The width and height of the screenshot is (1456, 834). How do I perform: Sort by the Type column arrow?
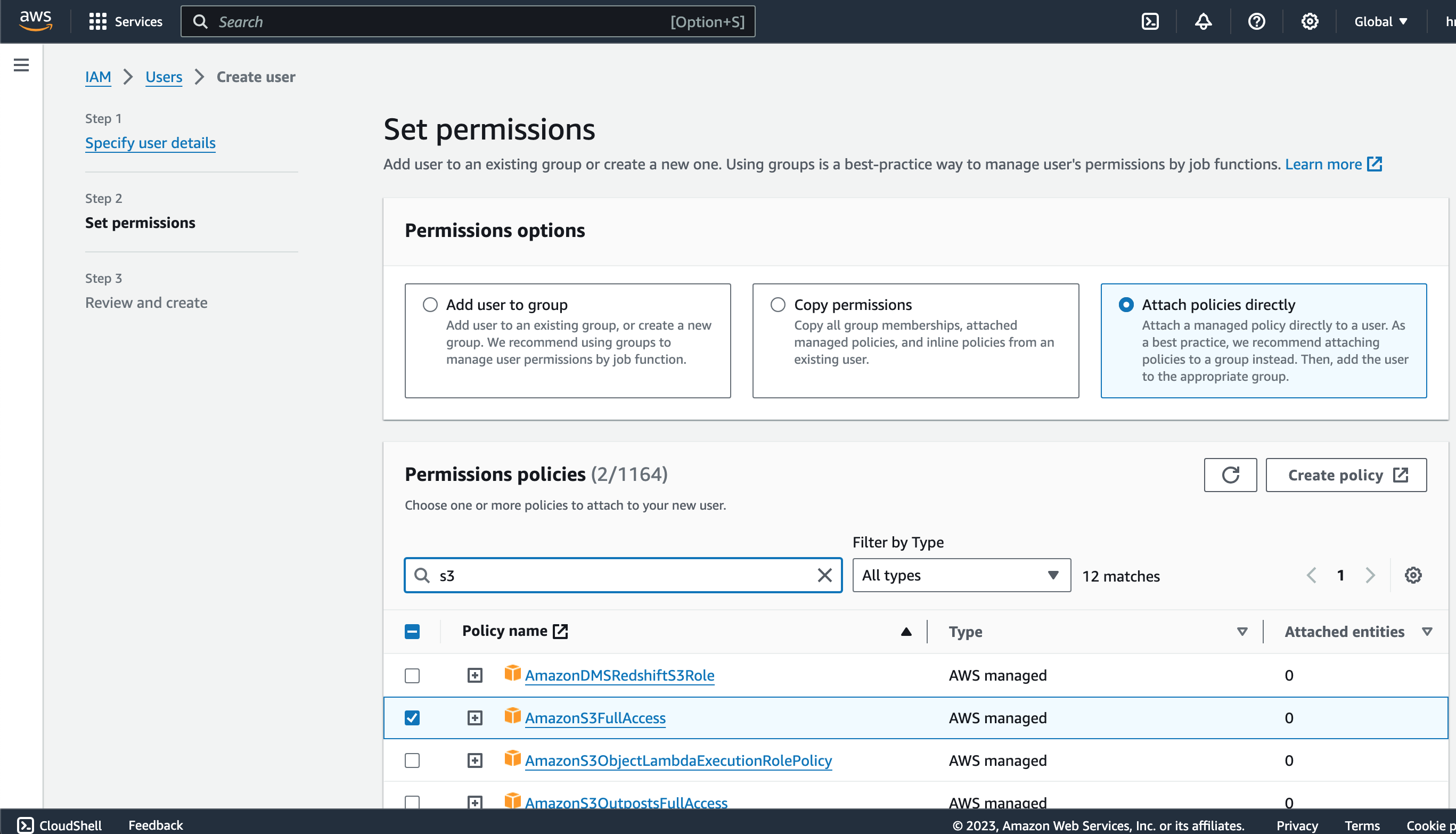point(1242,632)
